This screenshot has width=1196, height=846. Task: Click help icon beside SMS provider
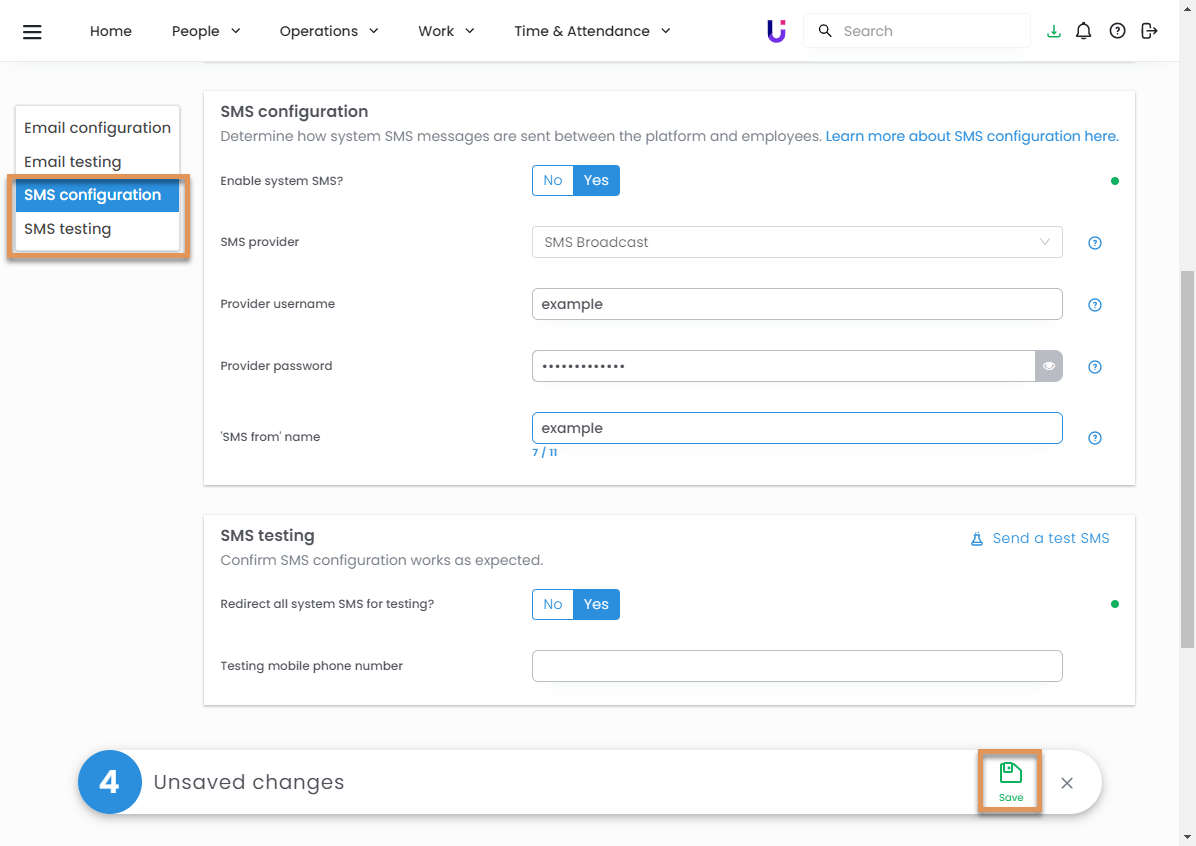[x=1094, y=243]
